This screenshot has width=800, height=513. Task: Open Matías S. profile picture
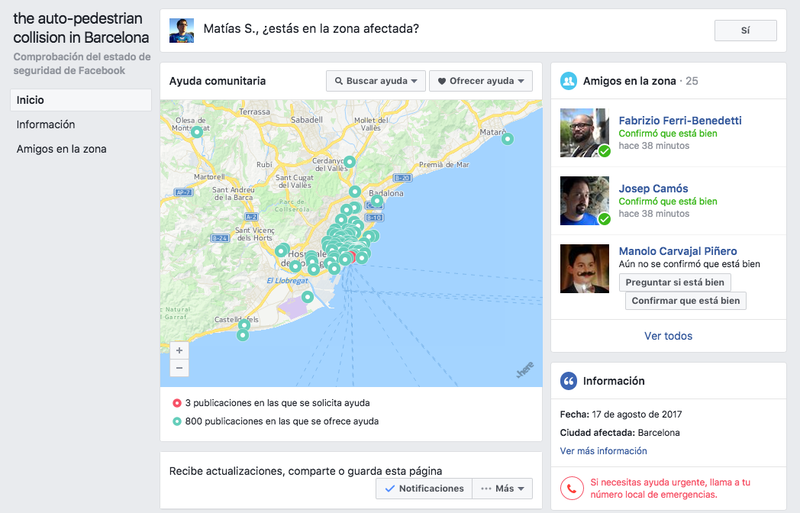[x=182, y=31]
